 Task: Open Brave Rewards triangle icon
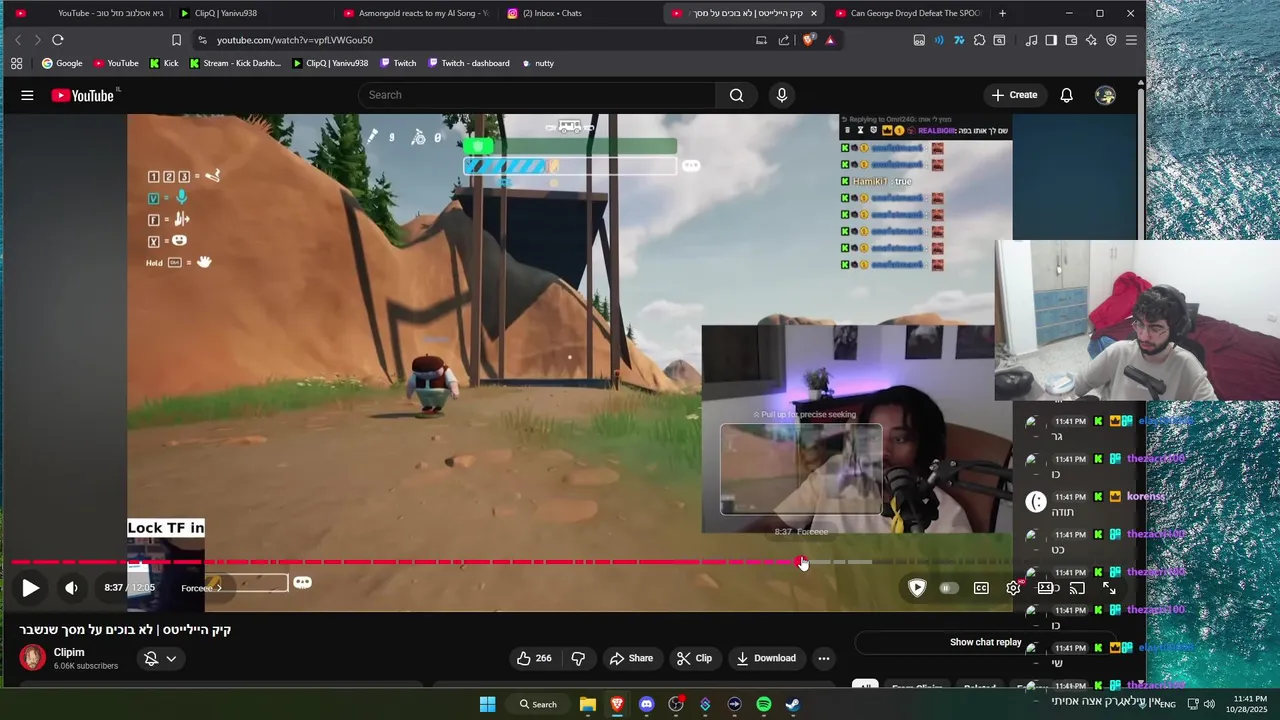[x=830, y=40]
